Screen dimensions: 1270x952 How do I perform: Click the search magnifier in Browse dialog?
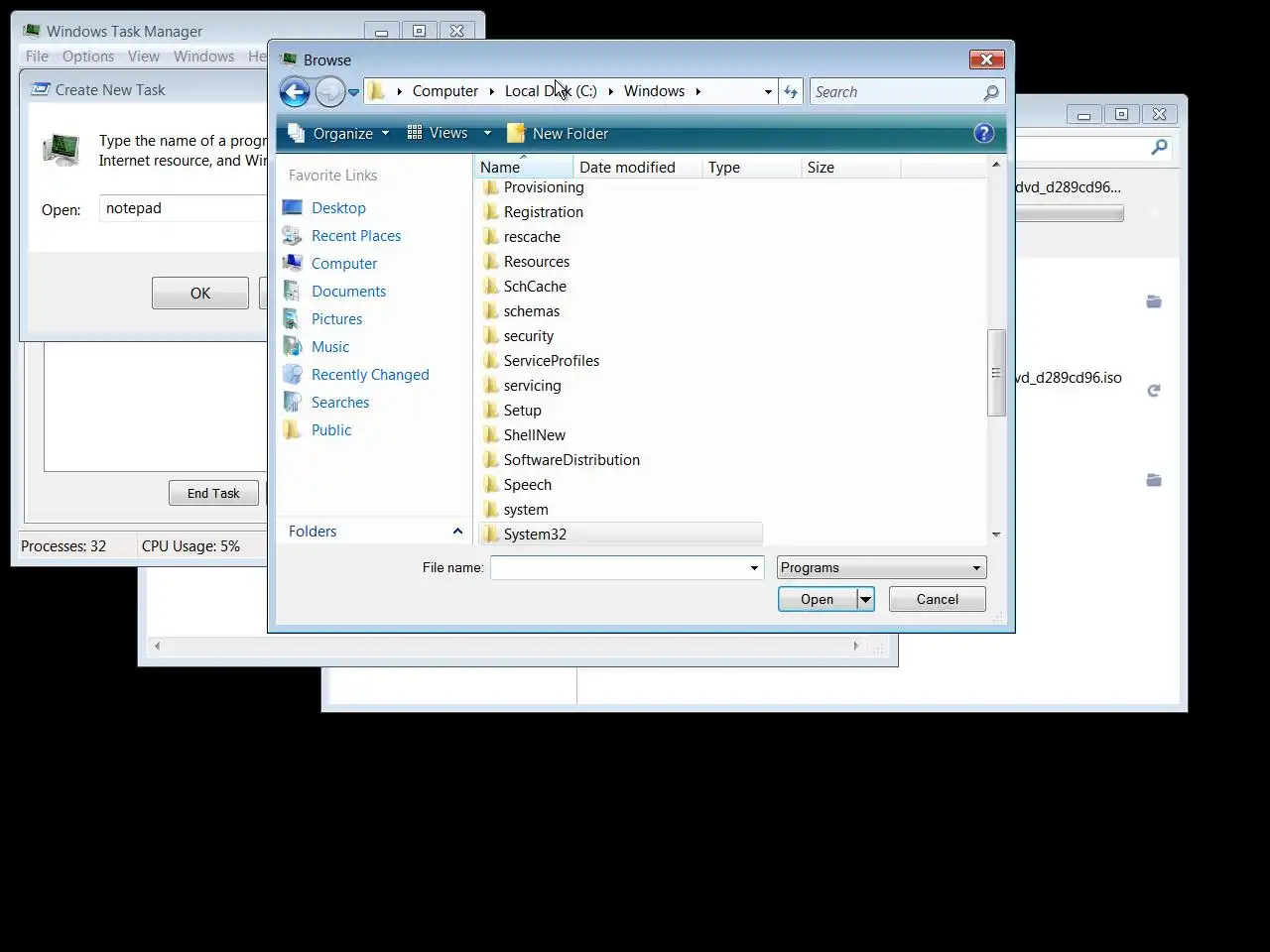(x=990, y=92)
